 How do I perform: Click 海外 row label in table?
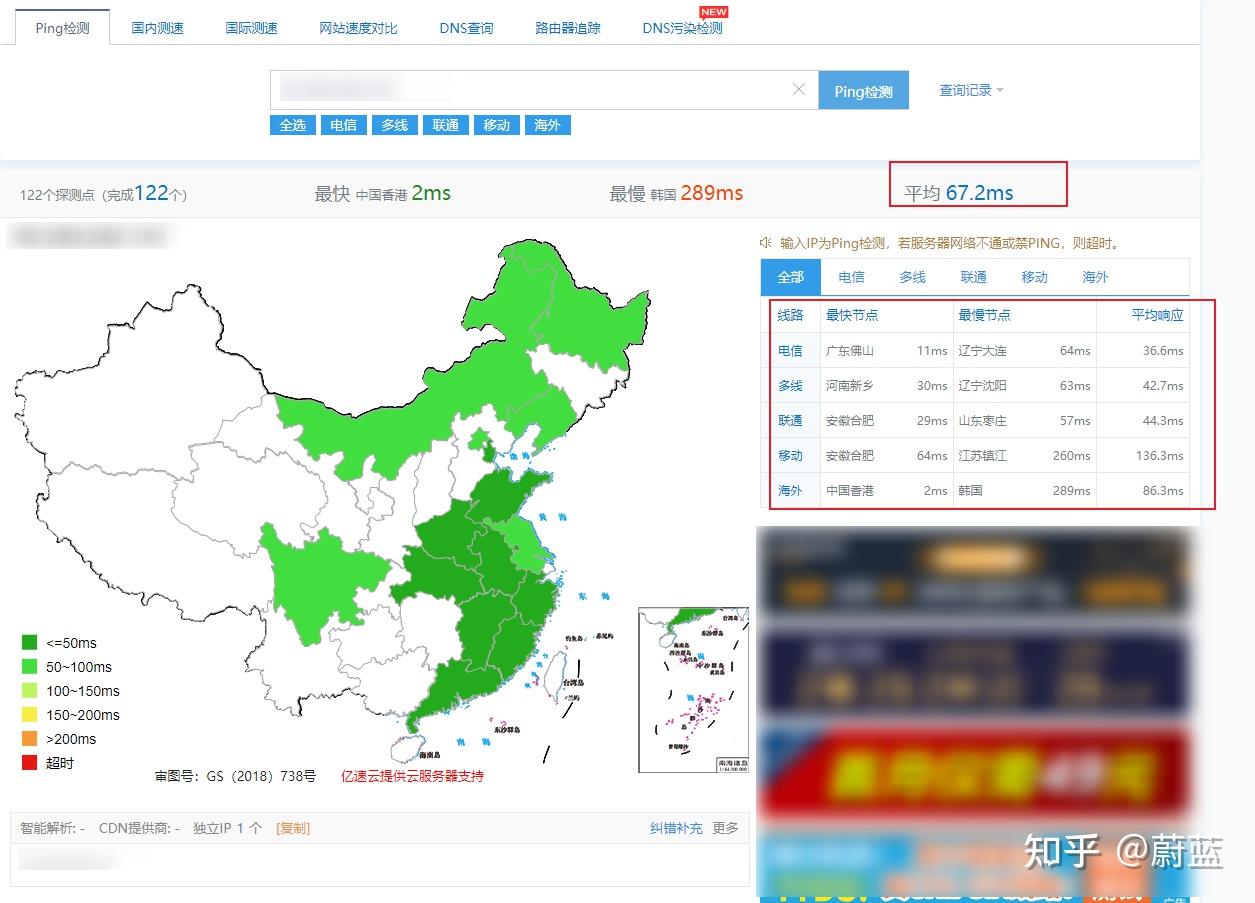[790, 491]
